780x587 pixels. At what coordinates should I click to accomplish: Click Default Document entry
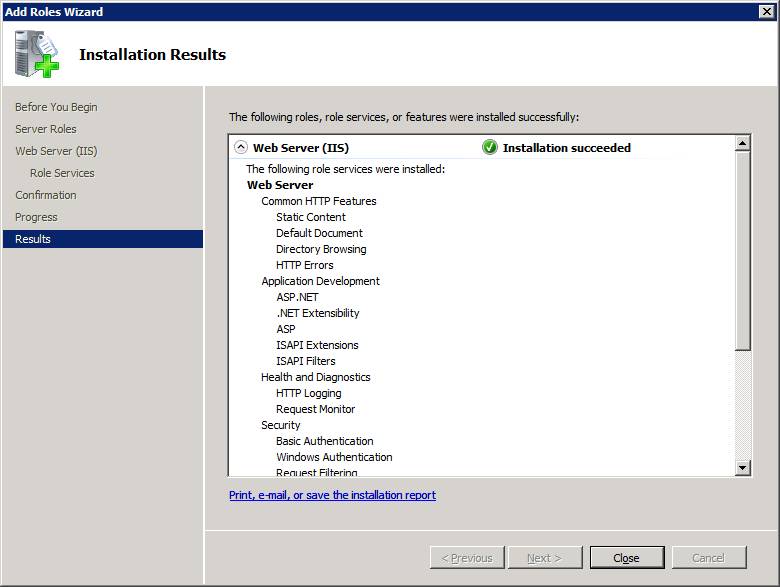click(319, 233)
